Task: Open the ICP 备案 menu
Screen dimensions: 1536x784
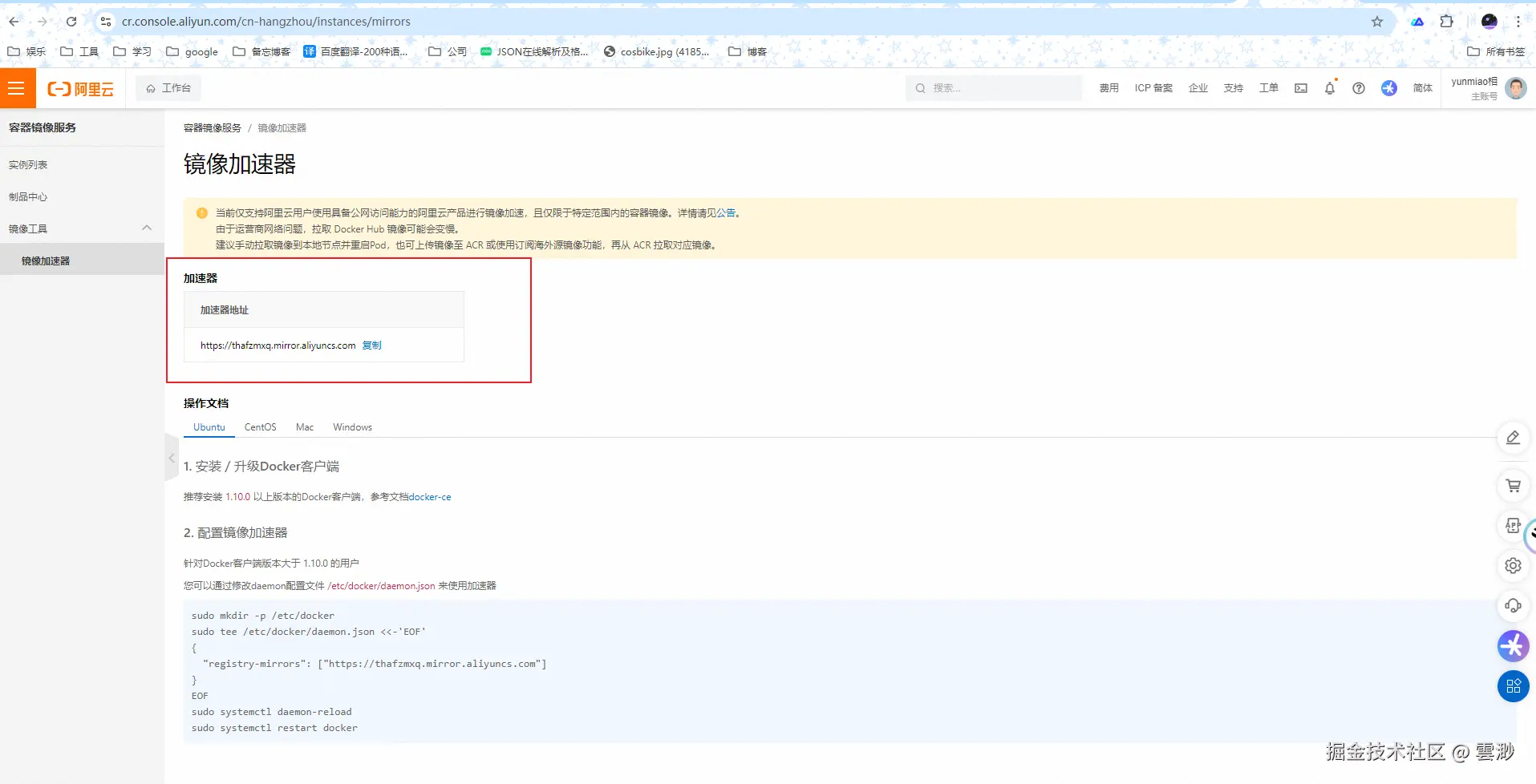Action: point(1153,88)
